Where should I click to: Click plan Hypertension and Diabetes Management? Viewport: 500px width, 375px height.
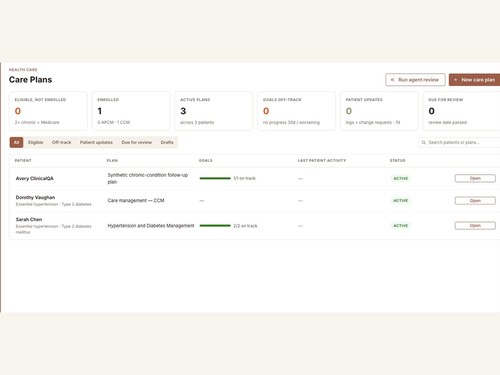pos(151,226)
